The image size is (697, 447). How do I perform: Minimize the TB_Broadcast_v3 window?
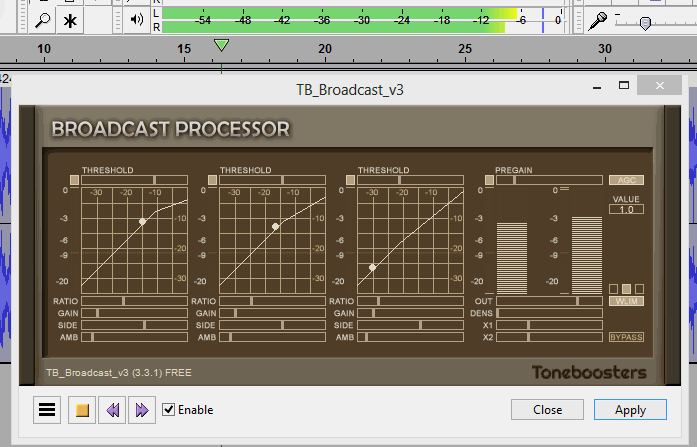click(597, 86)
